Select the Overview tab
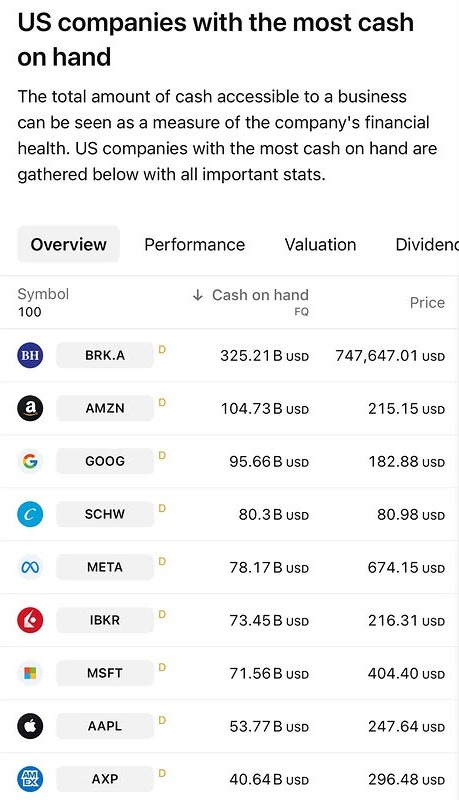459x800 pixels. [x=68, y=244]
